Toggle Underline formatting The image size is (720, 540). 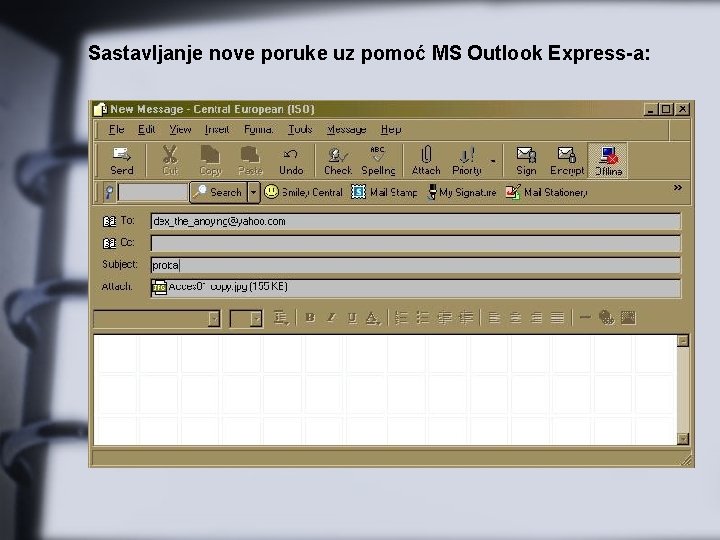(x=352, y=318)
